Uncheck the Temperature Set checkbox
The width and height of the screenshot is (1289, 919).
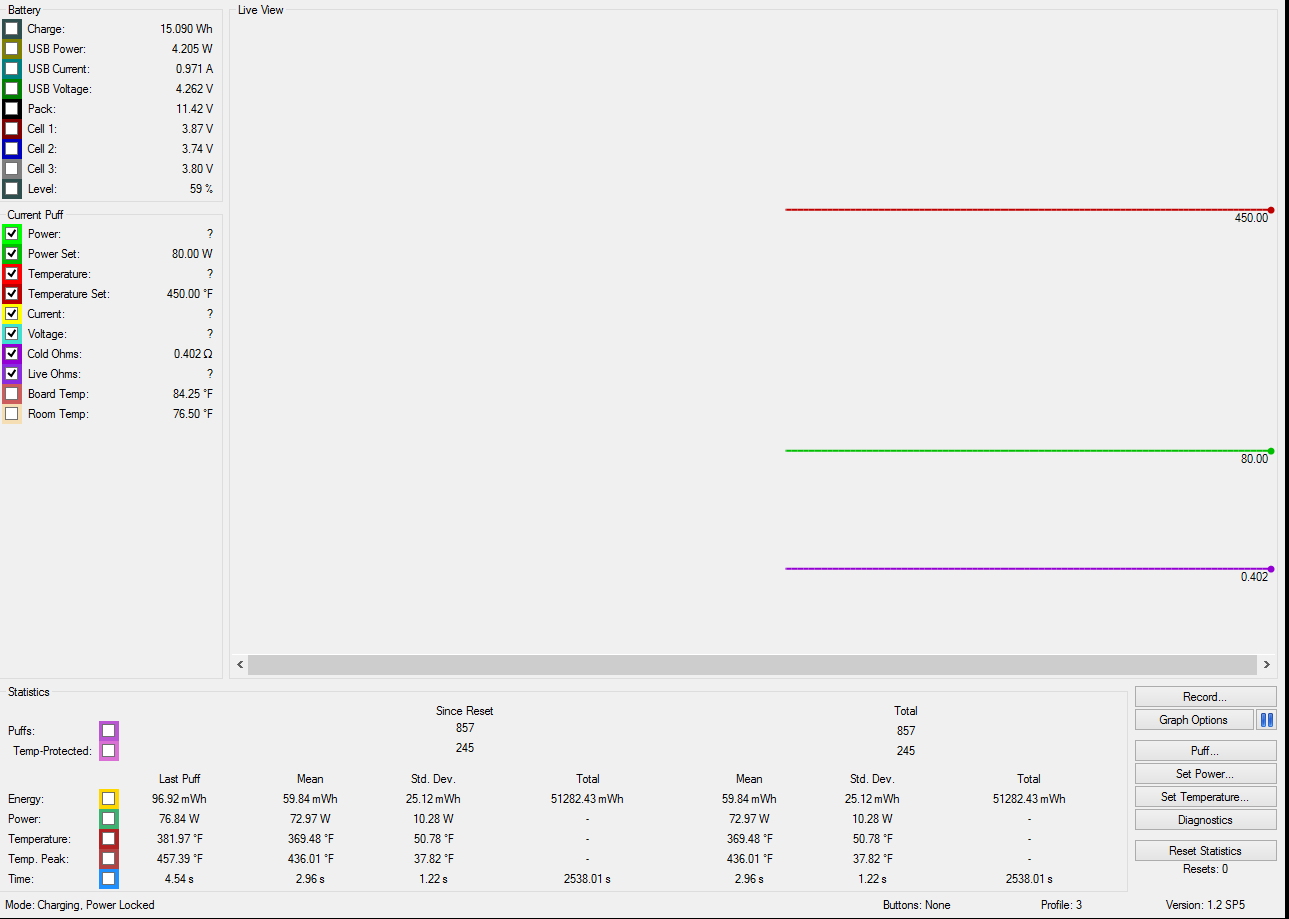pyautogui.click(x=12, y=294)
